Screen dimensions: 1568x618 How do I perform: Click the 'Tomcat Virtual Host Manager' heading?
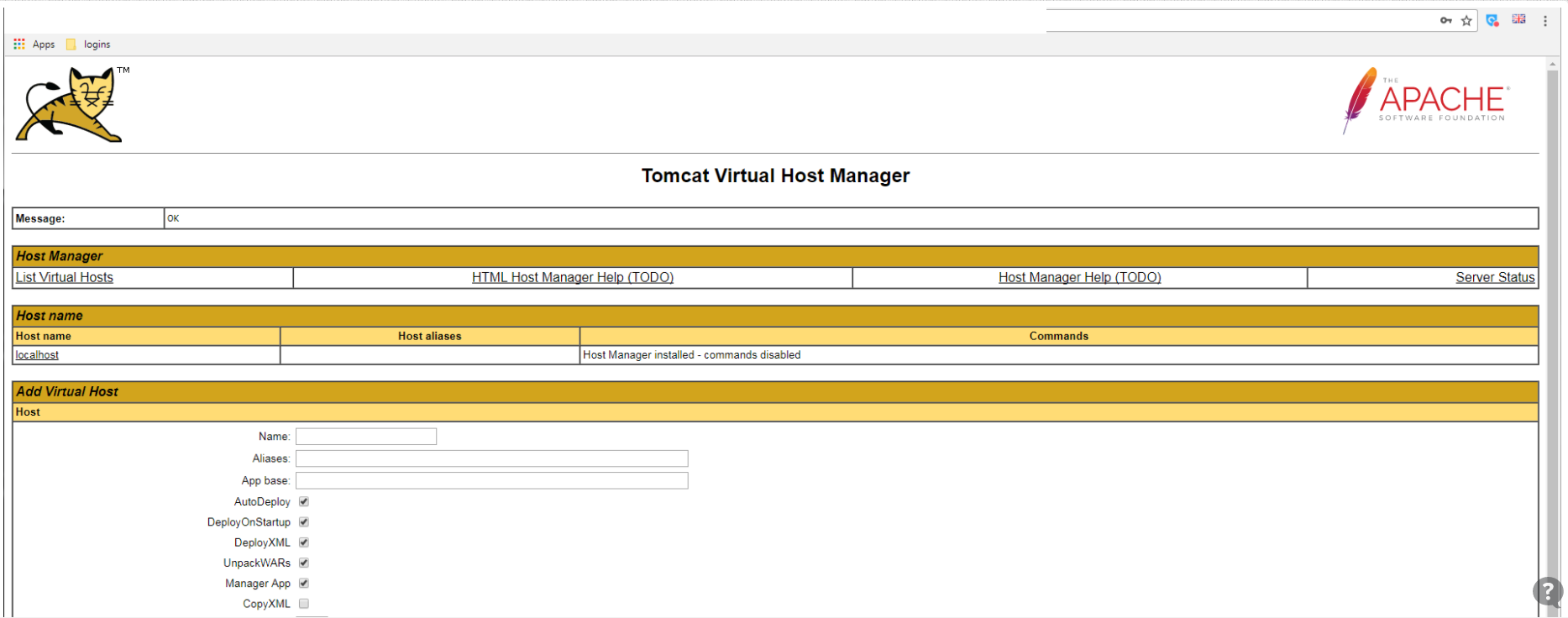tap(775, 175)
